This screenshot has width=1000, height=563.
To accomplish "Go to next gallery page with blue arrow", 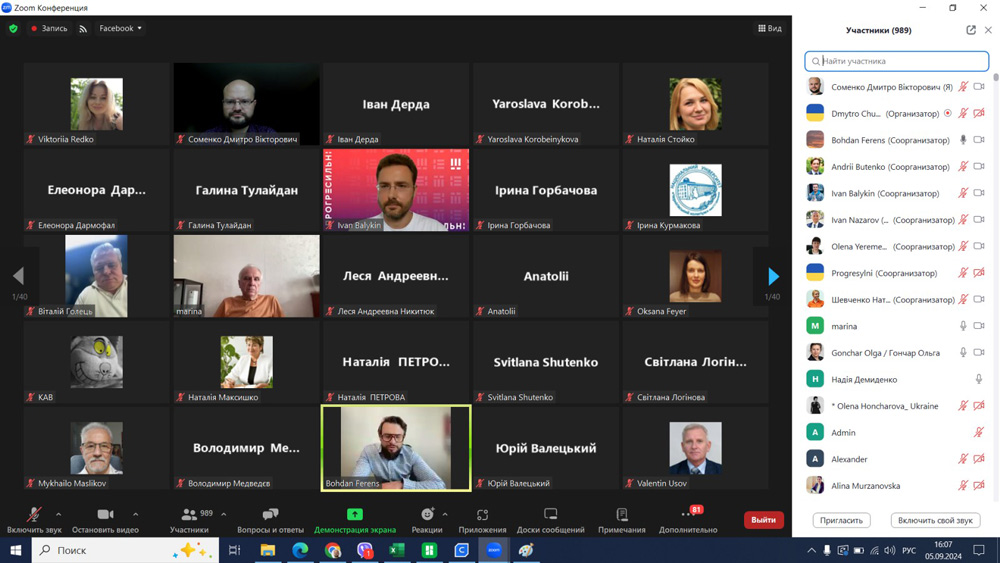I will coord(773,276).
